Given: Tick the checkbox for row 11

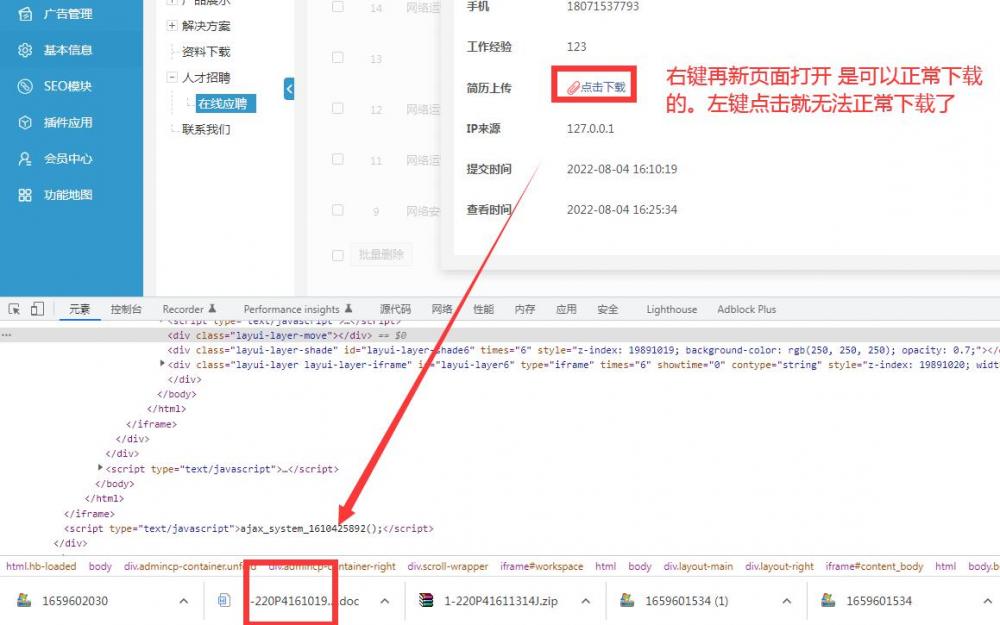Looking at the screenshot, I should point(338,159).
